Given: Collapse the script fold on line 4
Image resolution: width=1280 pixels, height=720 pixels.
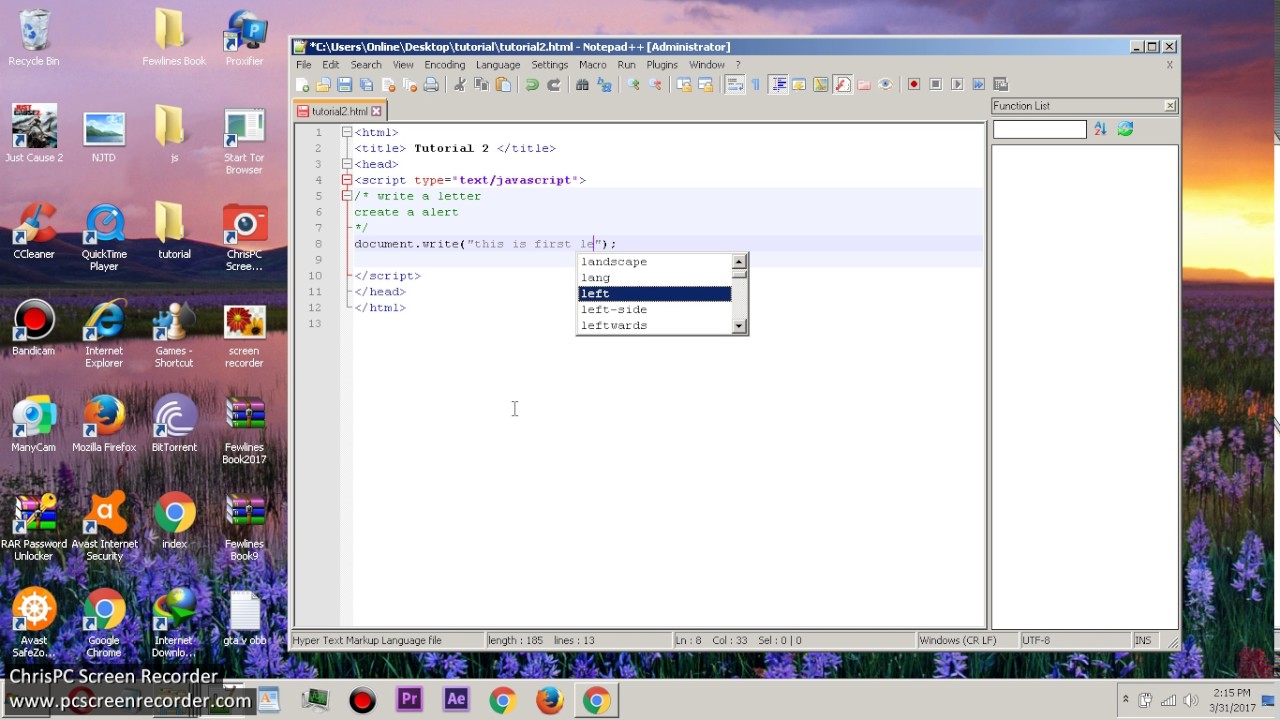Looking at the screenshot, I should pos(346,180).
